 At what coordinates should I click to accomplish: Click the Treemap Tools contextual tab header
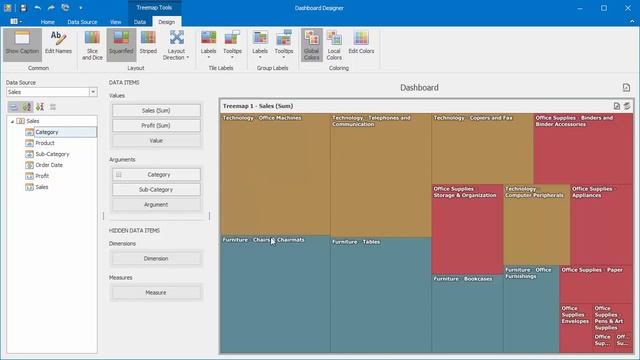(154, 8)
